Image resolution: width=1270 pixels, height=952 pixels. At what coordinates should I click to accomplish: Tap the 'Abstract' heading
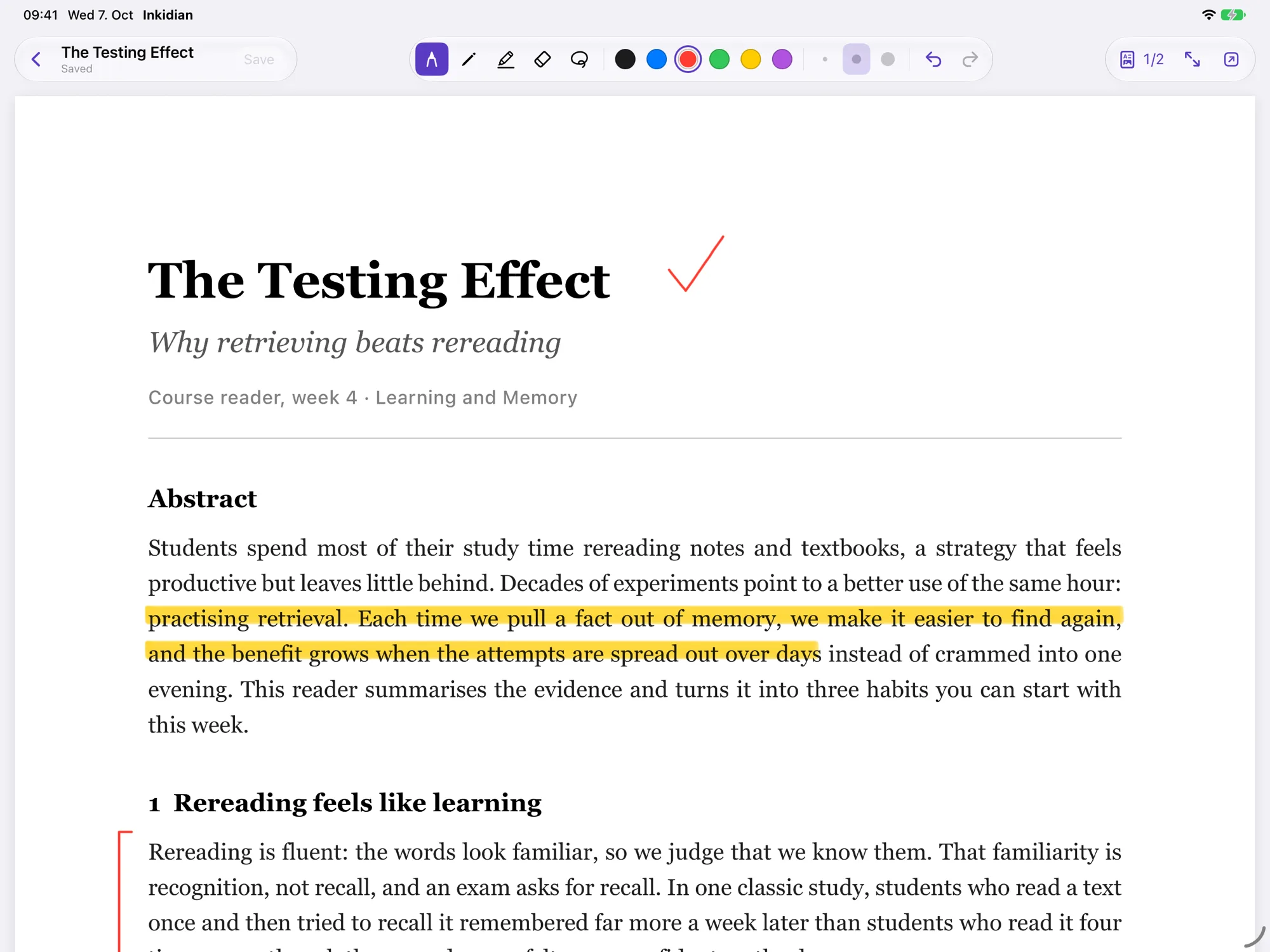coord(203,499)
